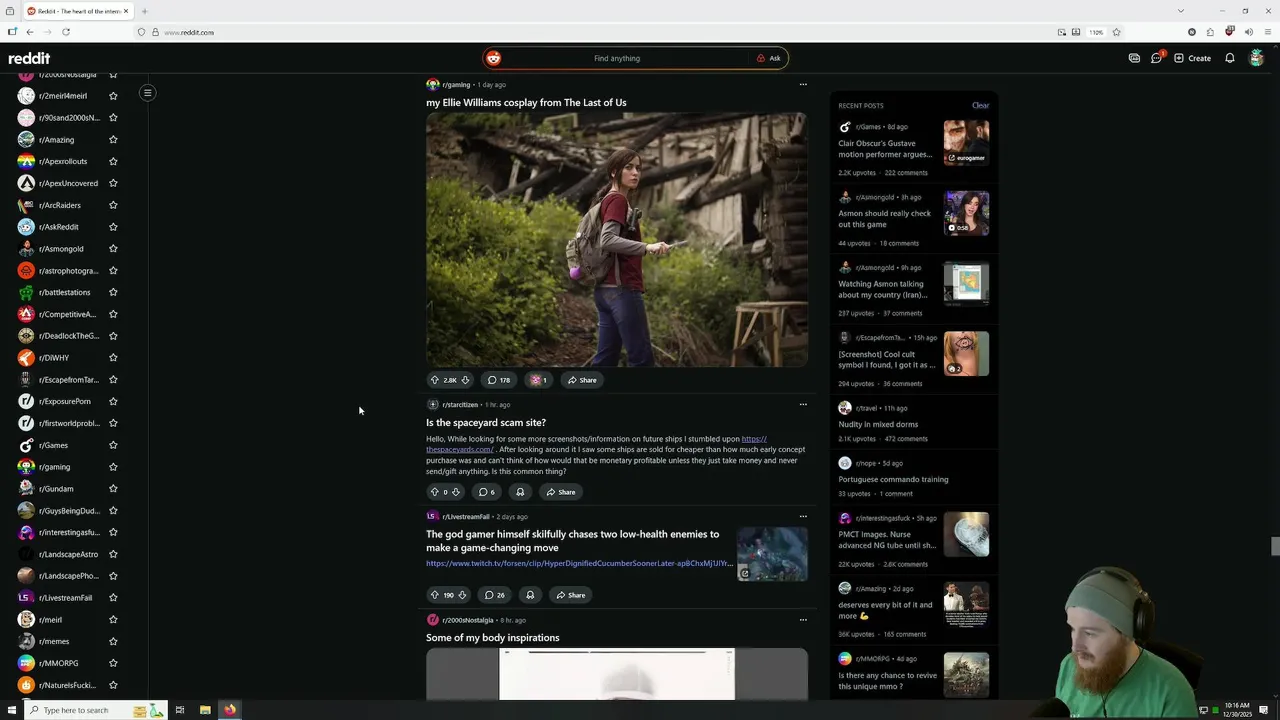Favorite r/Games with its star

point(113,445)
